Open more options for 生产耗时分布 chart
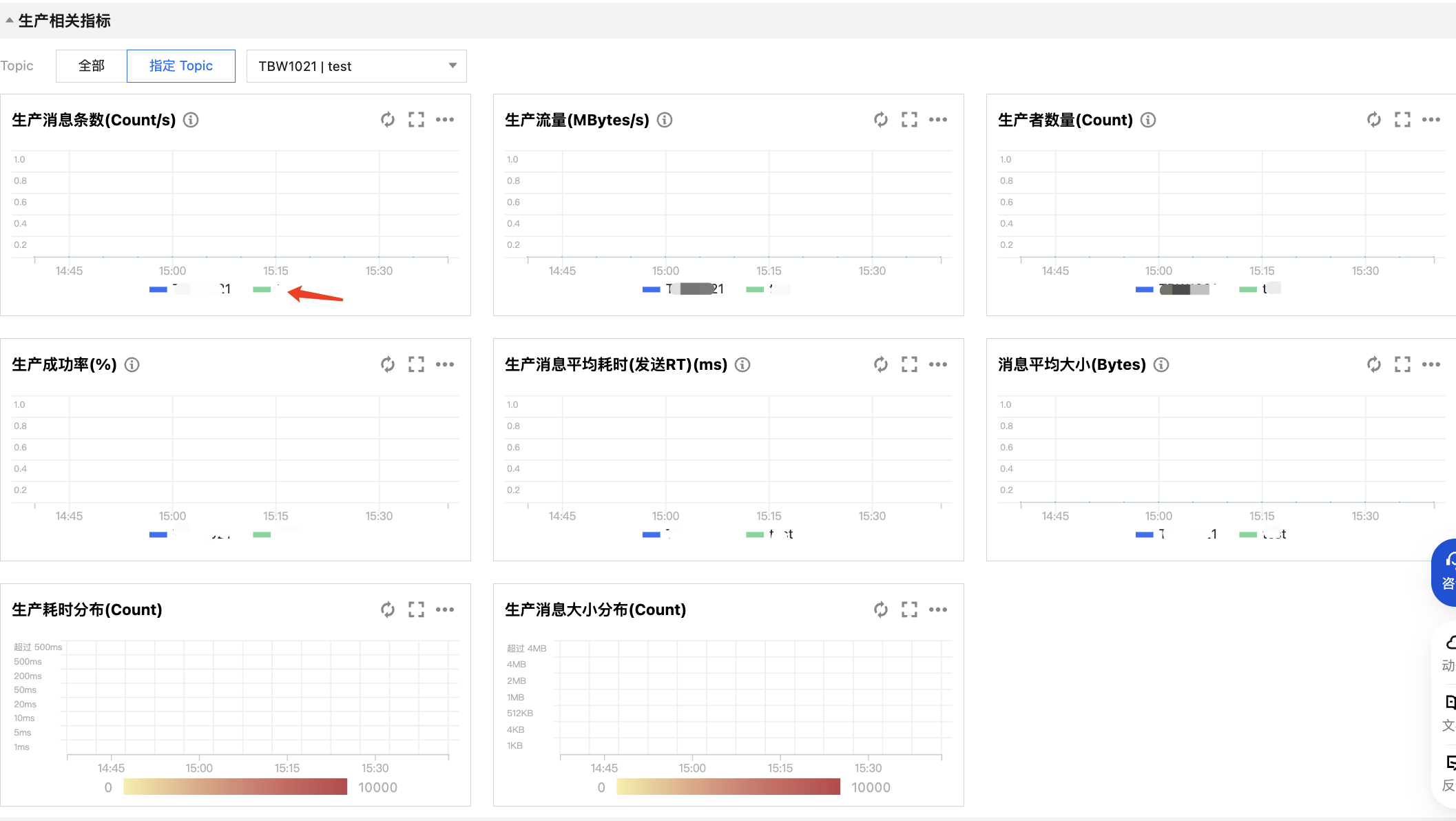 [x=445, y=610]
